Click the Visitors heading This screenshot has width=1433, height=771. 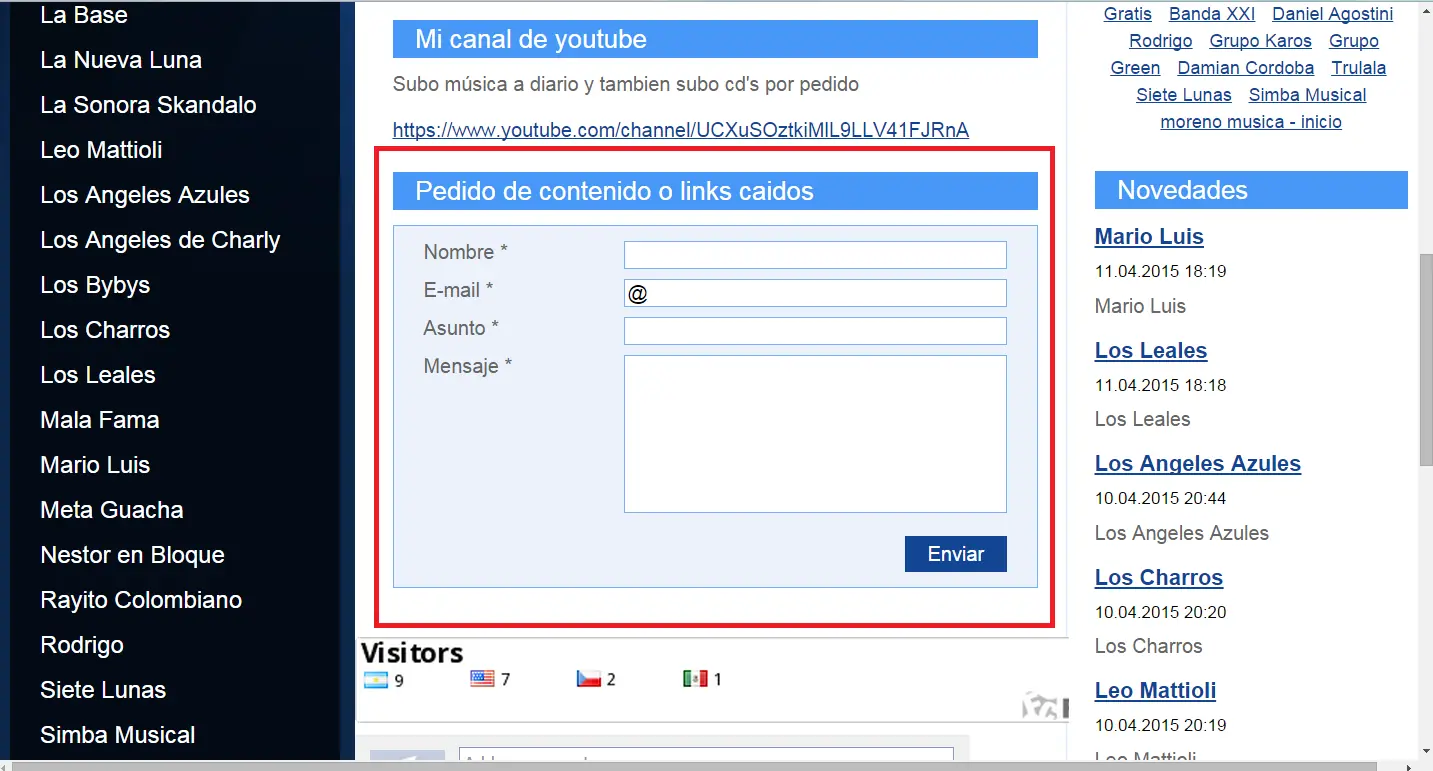click(412, 654)
